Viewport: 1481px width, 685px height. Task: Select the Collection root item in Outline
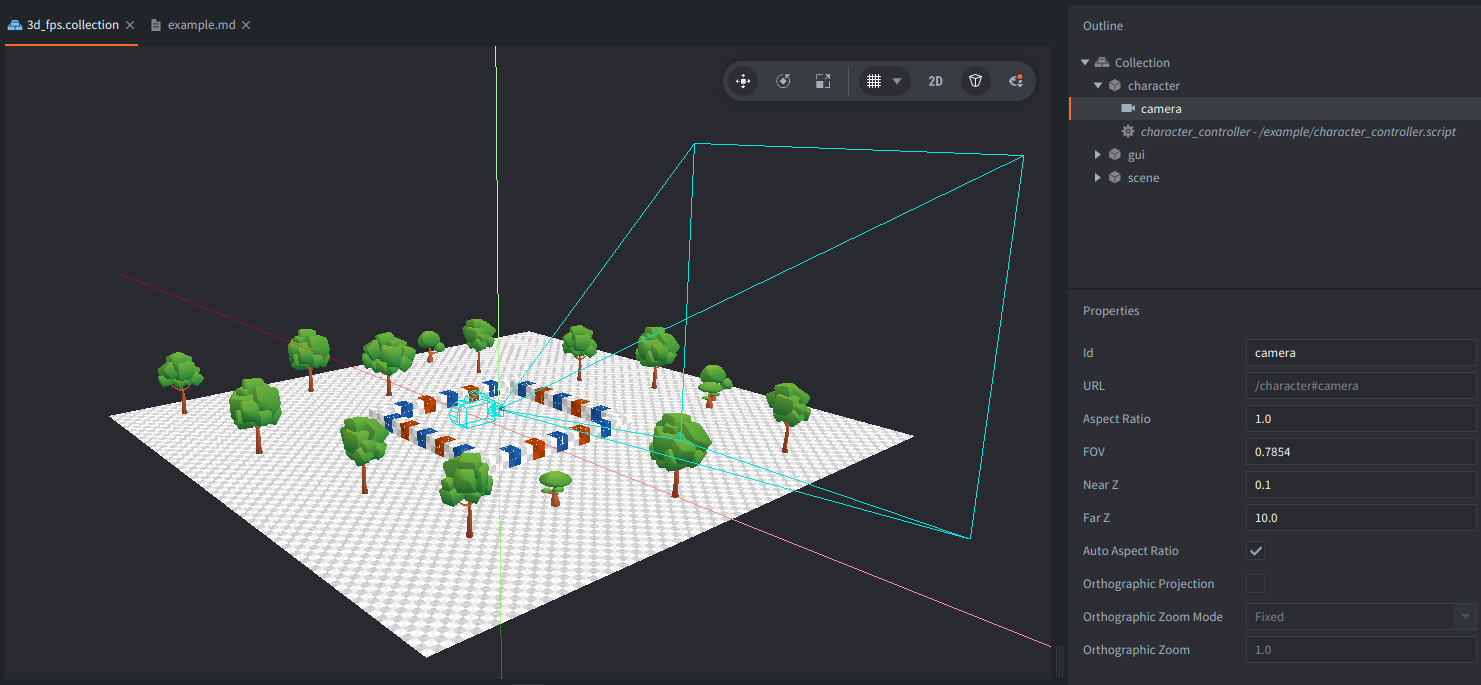(1141, 63)
